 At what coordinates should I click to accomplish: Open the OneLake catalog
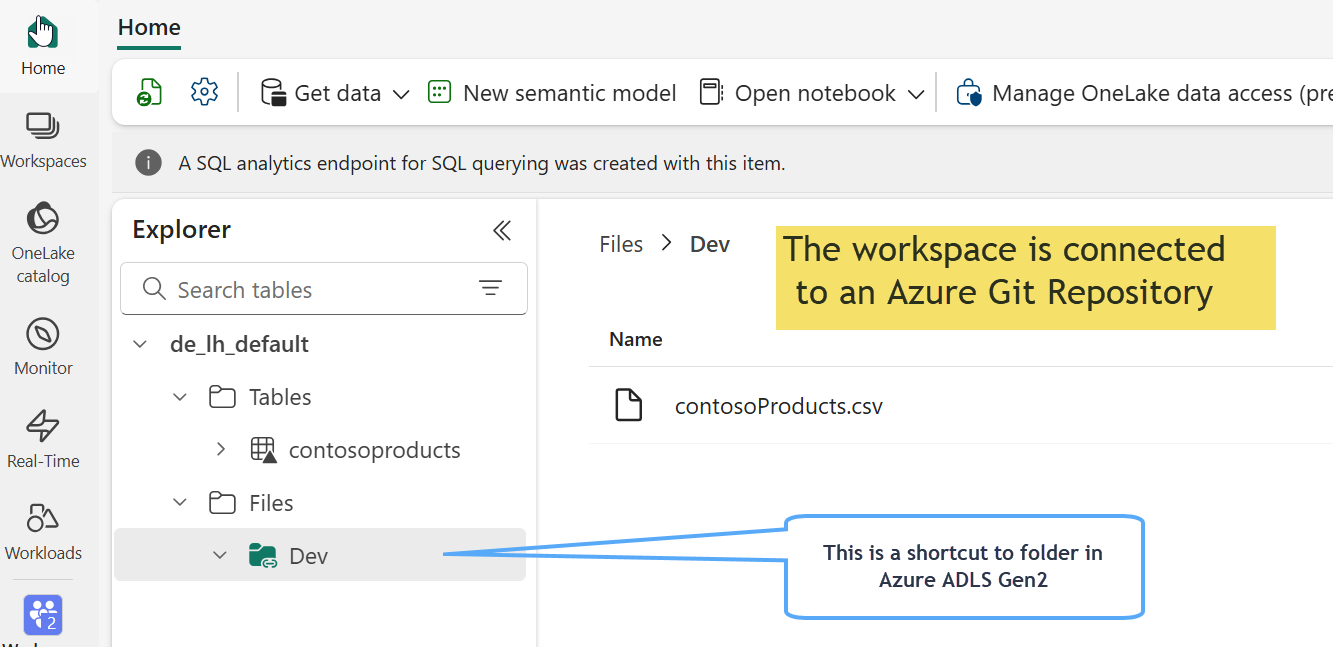[43, 245]
